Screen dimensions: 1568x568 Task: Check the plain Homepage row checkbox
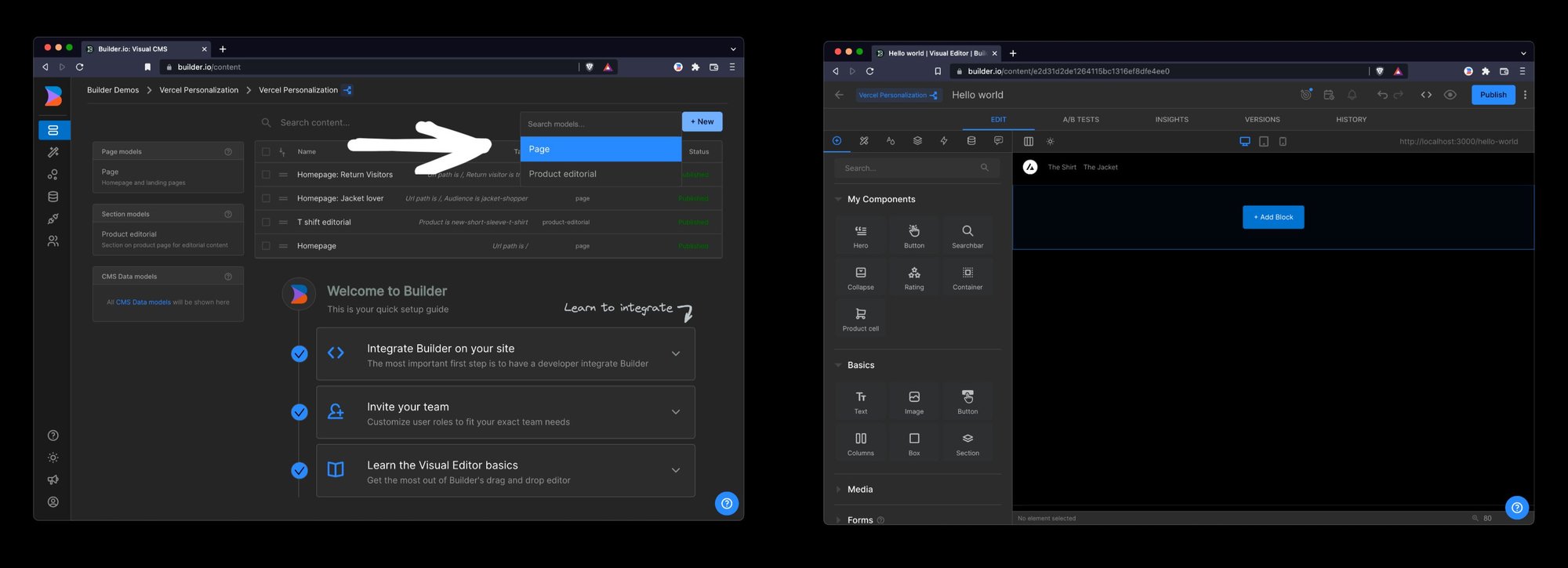pos(266,246)
